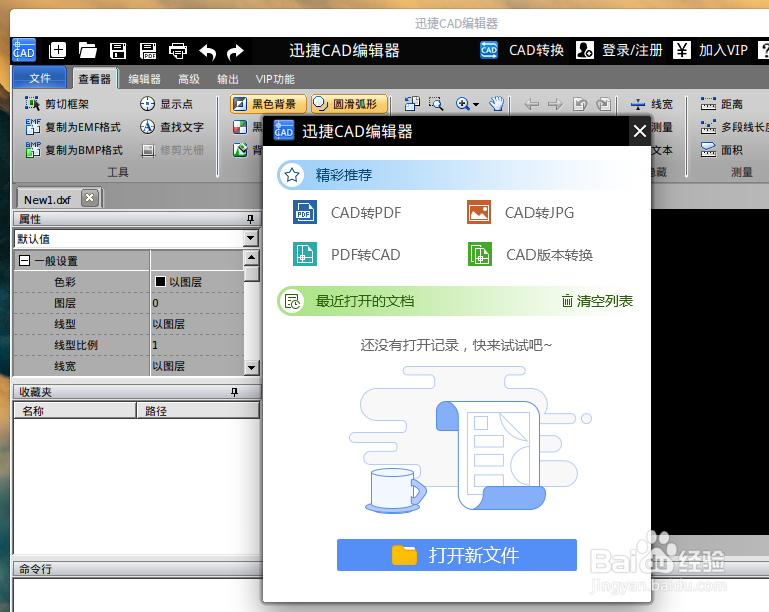Click the properties scrollbar down arrow
Viewport: 769px width, 612px height.
251,368
